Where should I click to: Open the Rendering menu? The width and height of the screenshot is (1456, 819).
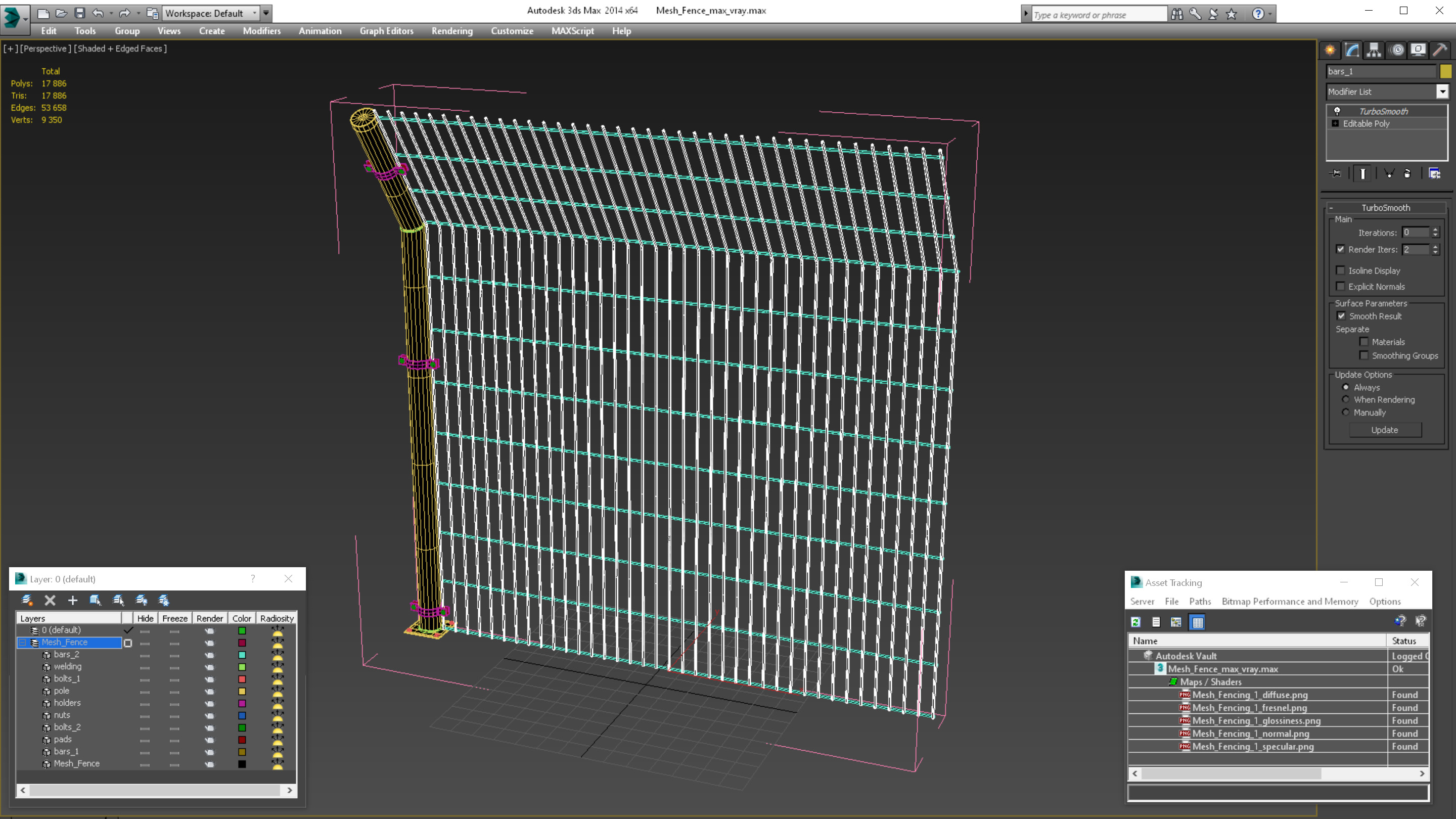[453, 31]
